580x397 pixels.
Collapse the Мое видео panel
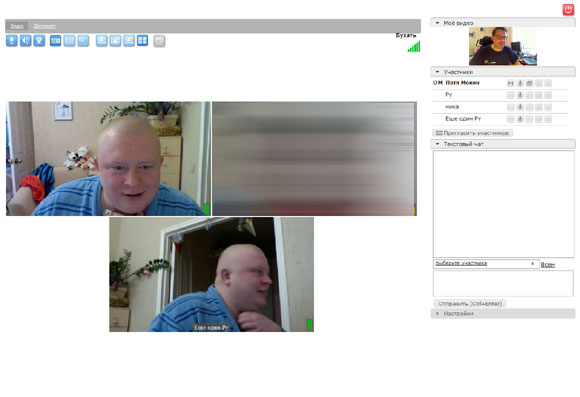tap(437, 23)
